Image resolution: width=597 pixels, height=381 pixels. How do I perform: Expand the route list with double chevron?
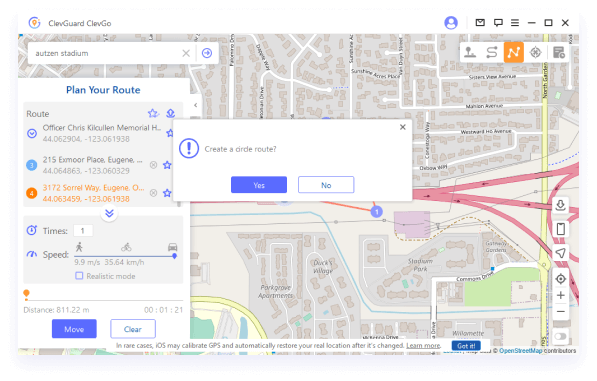click(109, 213)
